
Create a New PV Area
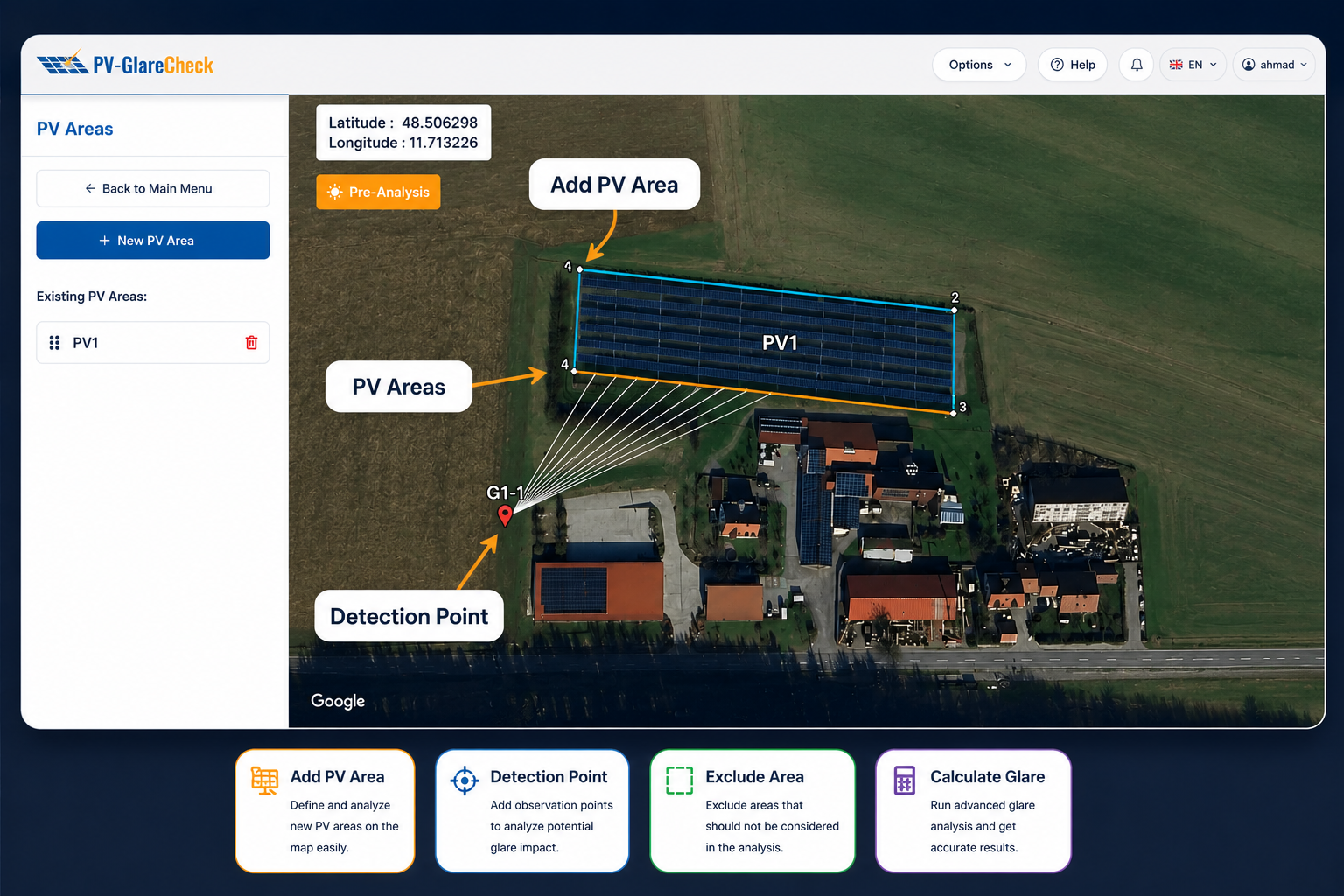pos(153,240)
